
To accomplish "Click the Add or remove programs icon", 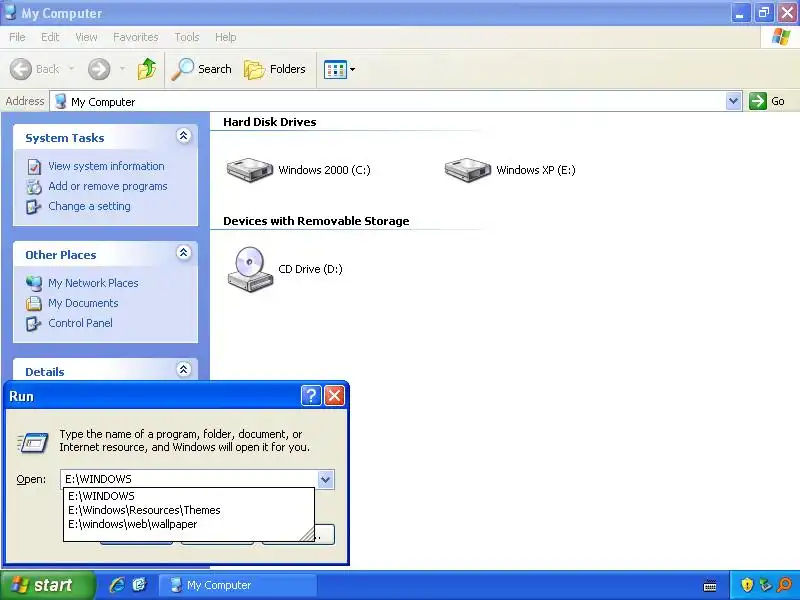I will pyautogui.click(x=34, y=187).
